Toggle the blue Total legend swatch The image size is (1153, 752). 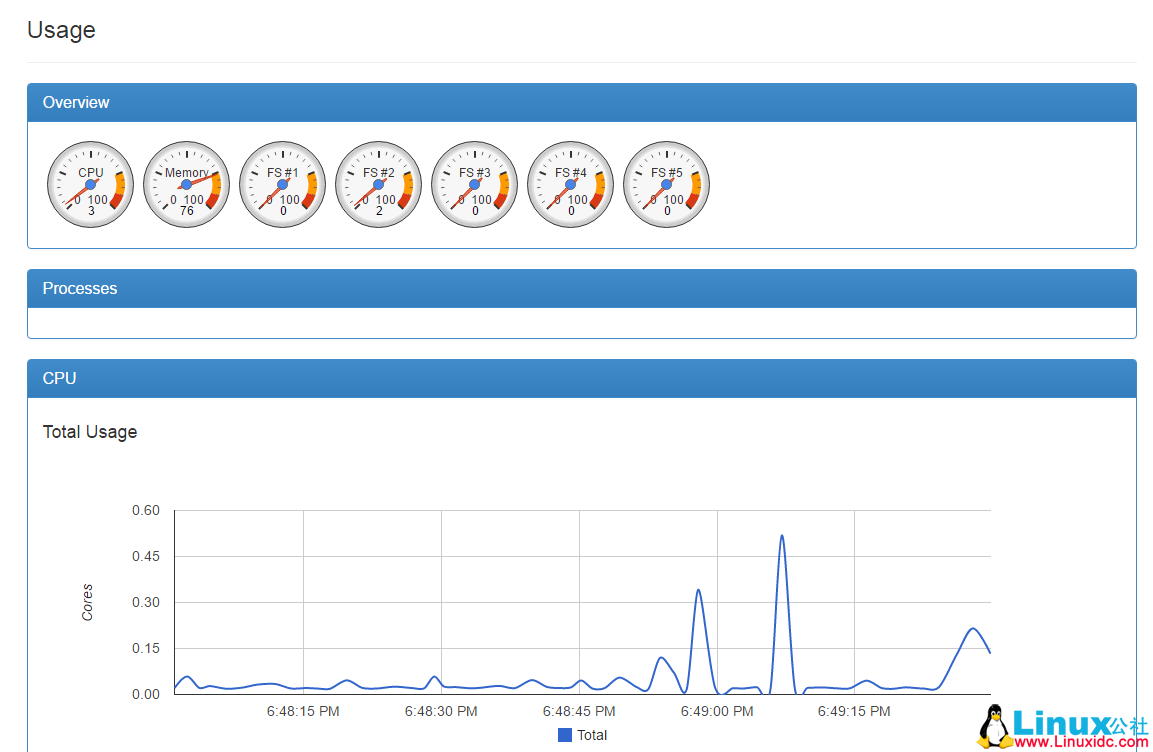565,735
